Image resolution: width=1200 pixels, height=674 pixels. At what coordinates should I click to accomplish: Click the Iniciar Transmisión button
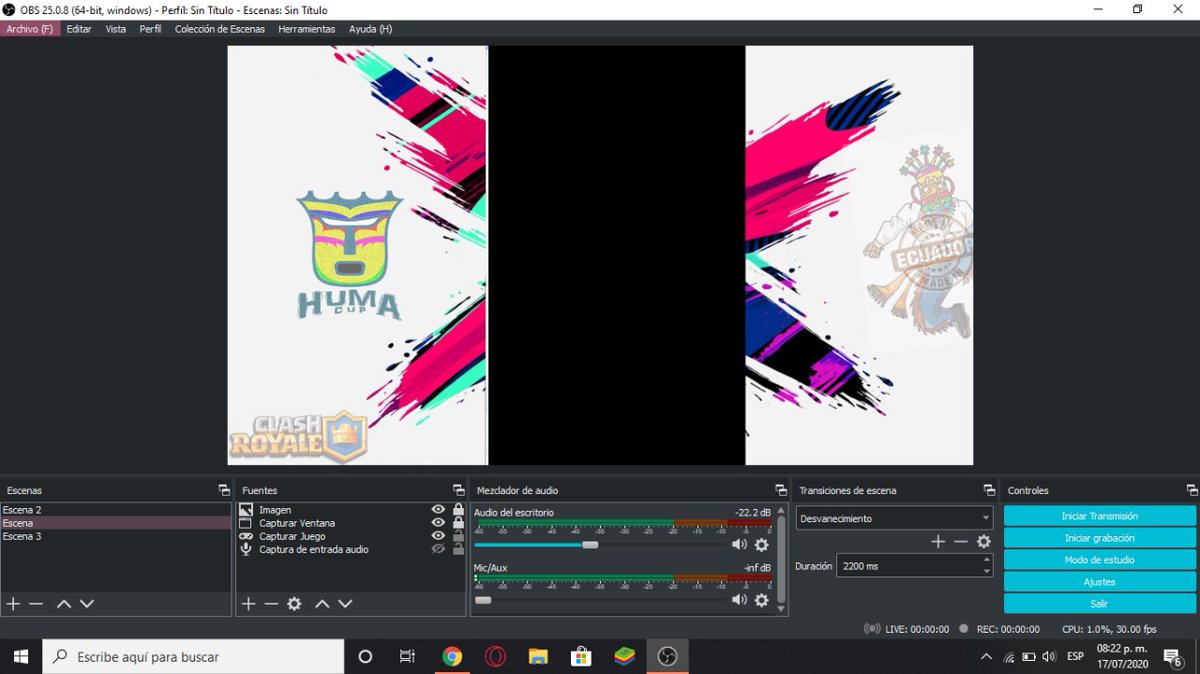tap(1098, 516)
